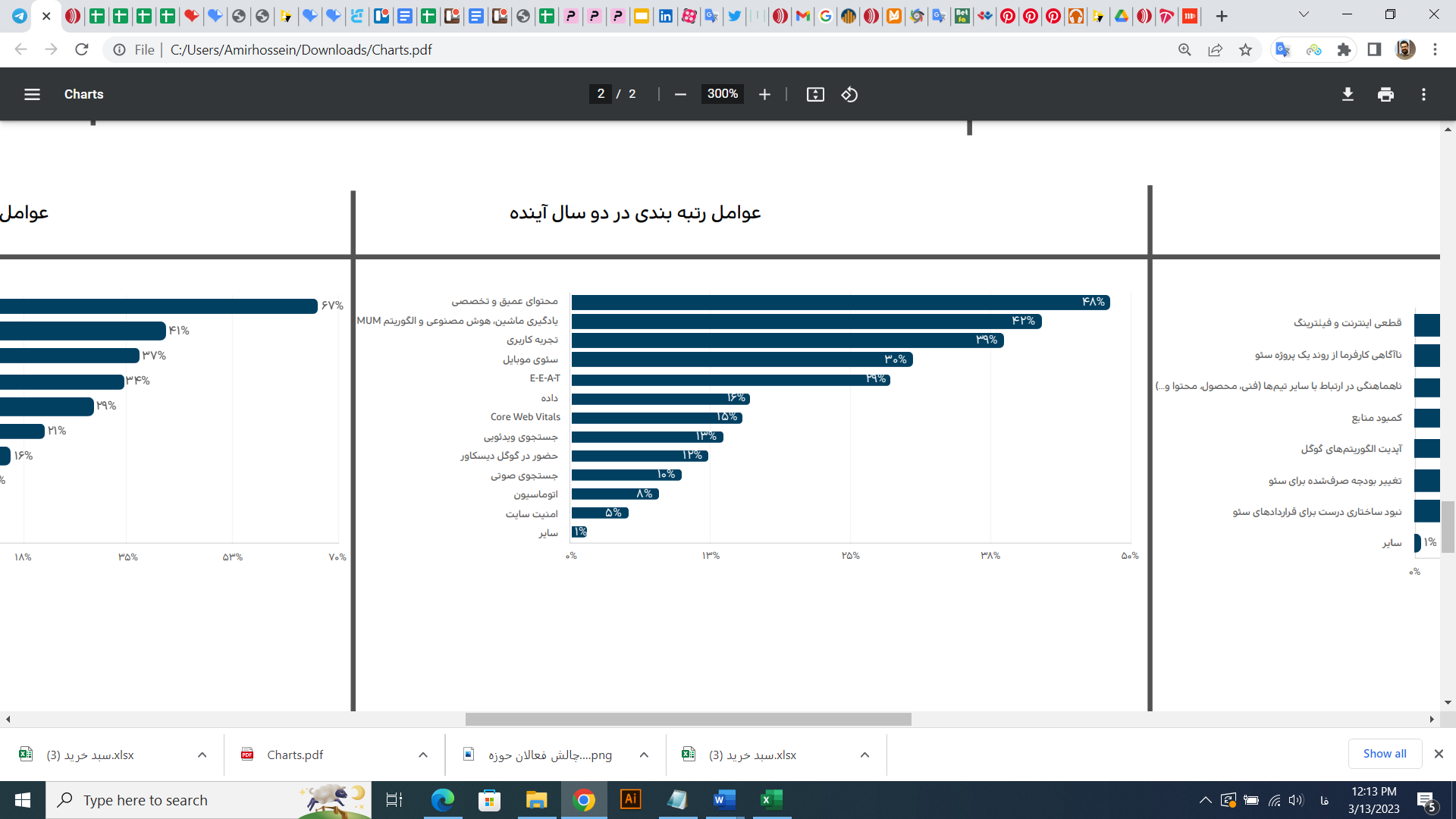The image size is (1456, 819).
Task: Open Chrome's three-dot menu
Action: pyautogui.click(x=1435, y=49)
